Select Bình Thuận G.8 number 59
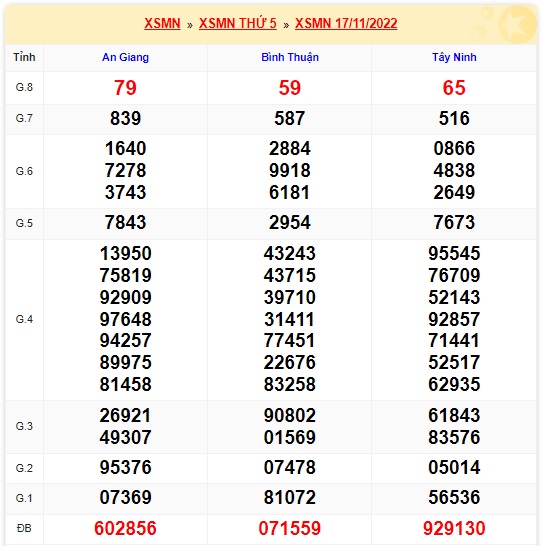Viewport: 545px width, 551px height. 290,88
